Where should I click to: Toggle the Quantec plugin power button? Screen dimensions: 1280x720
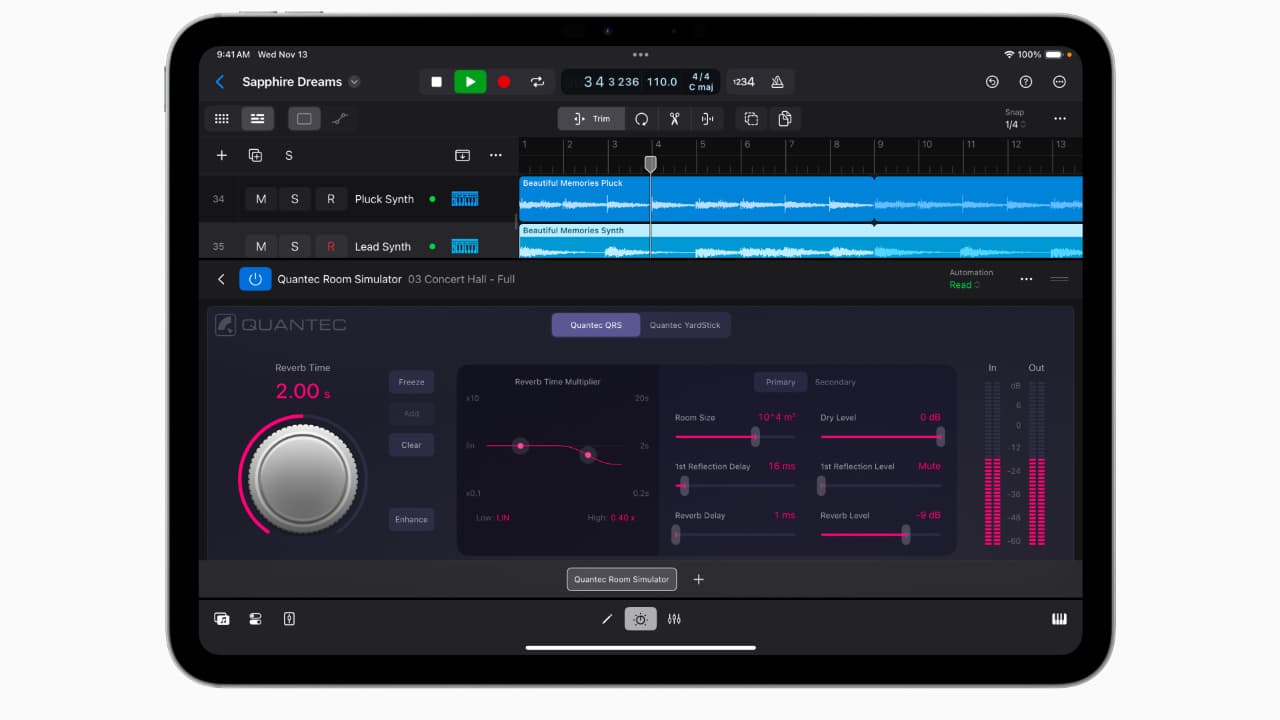pos(255,279)
